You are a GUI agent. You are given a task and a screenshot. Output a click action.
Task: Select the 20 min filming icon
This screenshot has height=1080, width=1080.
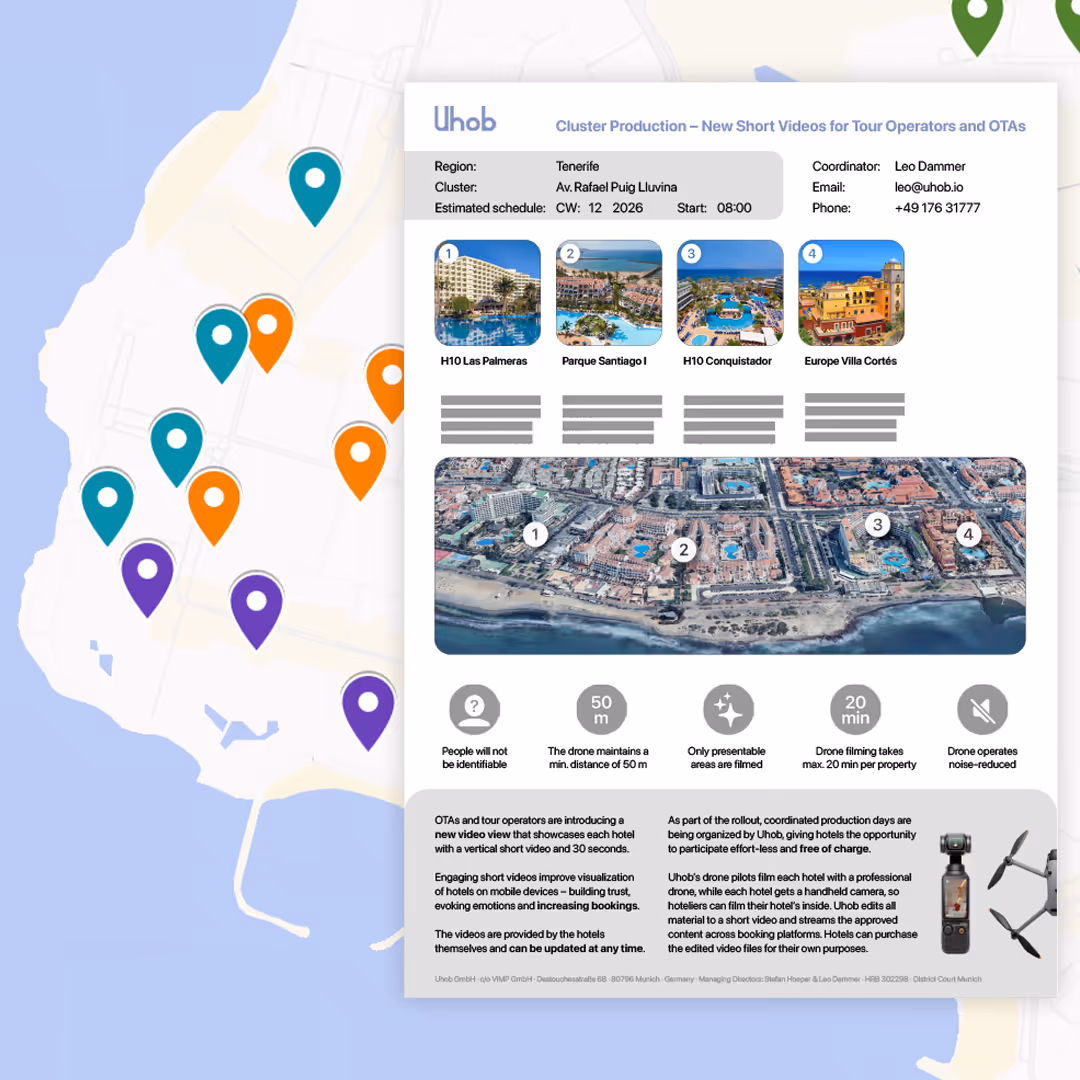[855, 709]
